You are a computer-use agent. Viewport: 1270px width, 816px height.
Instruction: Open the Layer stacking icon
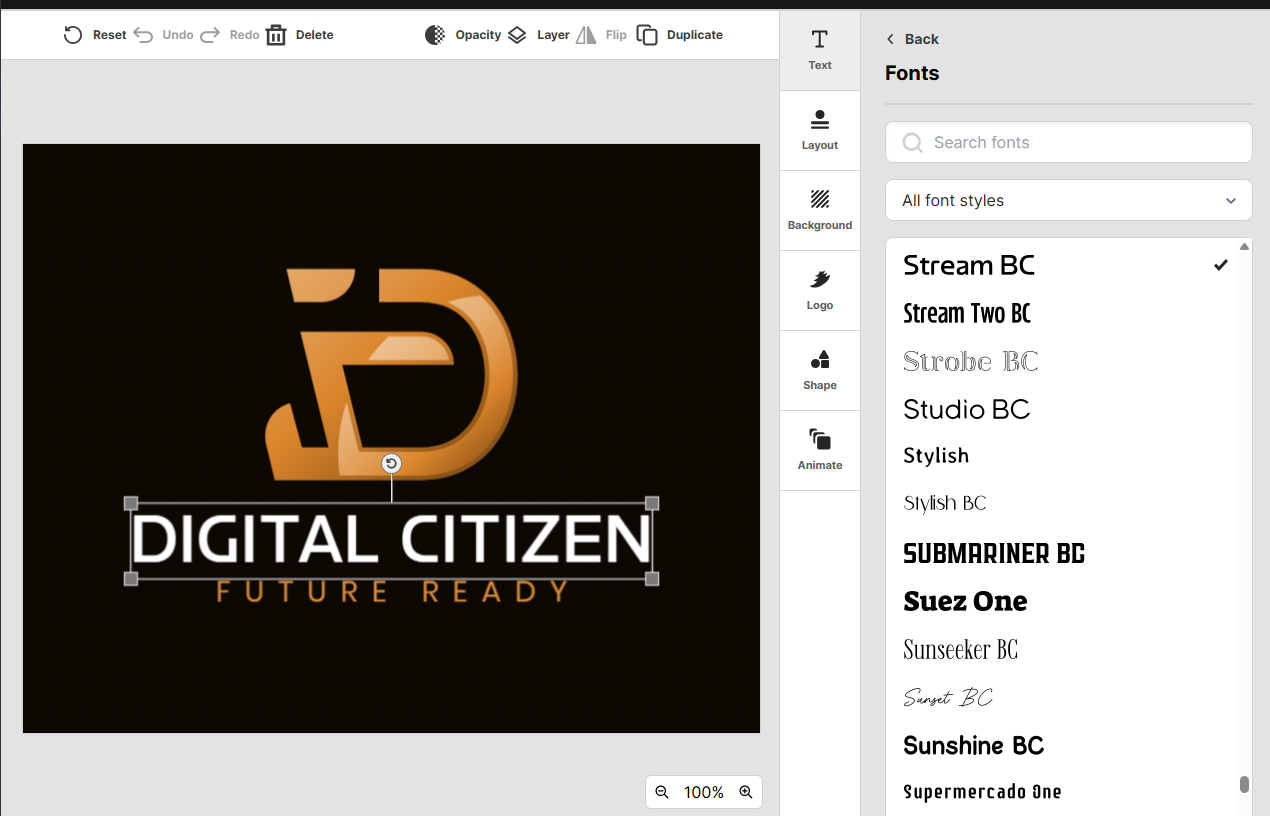[517, 35]
